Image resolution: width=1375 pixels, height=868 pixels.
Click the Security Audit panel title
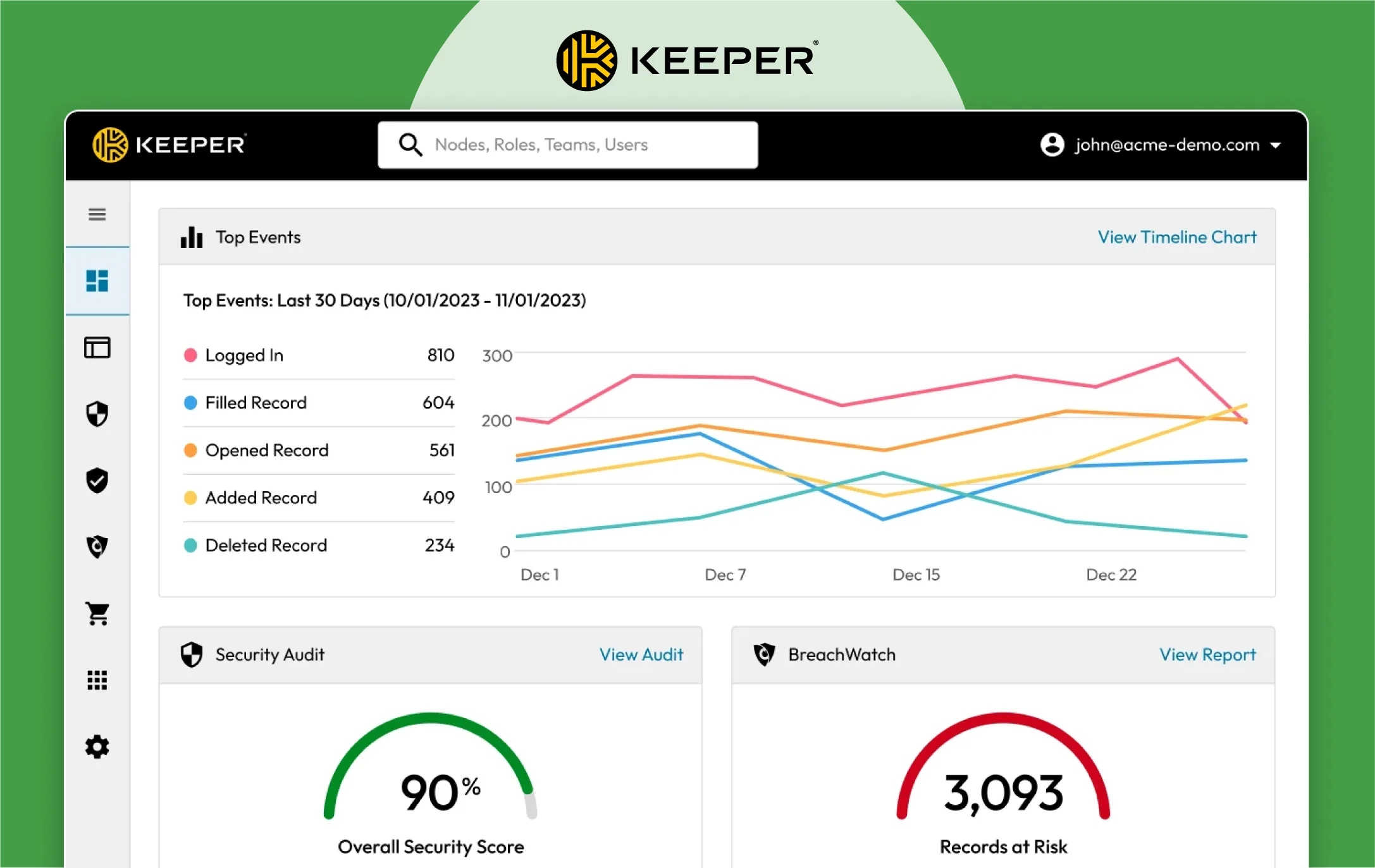(x=269, y=654)
